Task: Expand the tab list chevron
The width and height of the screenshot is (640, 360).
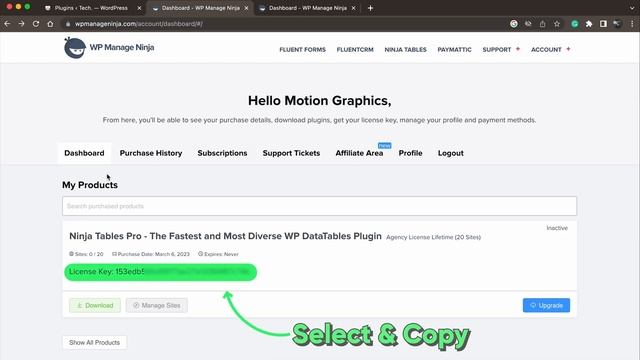Action: click(631, 8)
